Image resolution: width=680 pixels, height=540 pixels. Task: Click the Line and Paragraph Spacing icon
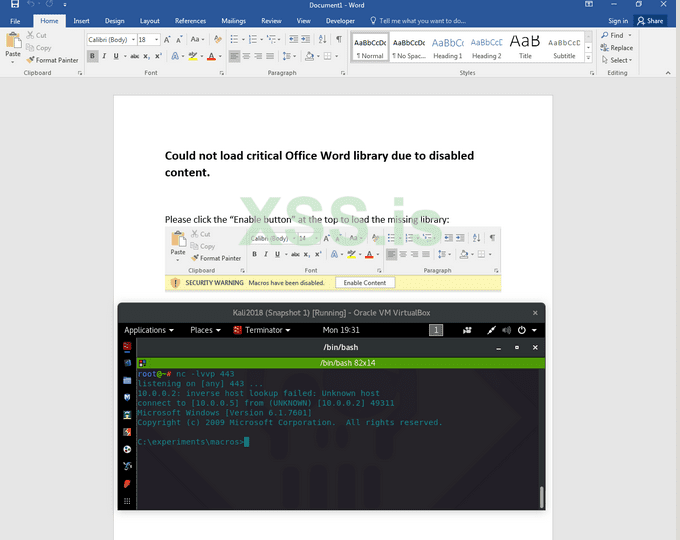(x=286, y=56)
